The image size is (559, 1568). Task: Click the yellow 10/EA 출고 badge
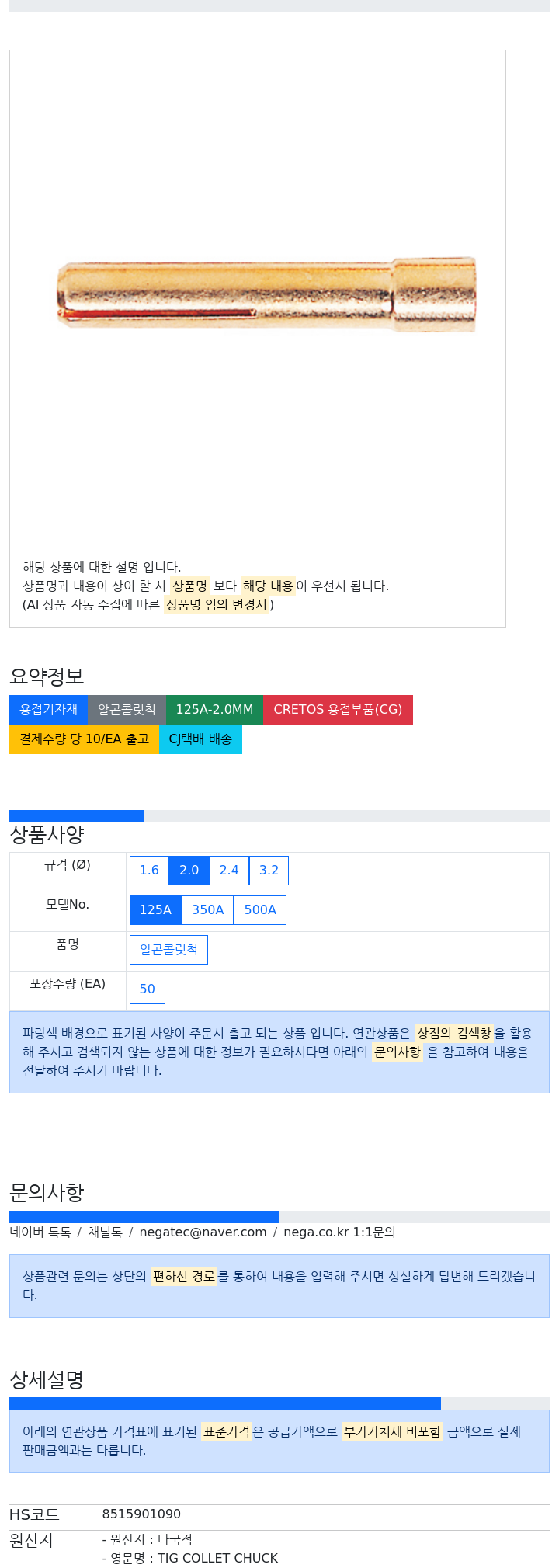[x=85, y=739]
